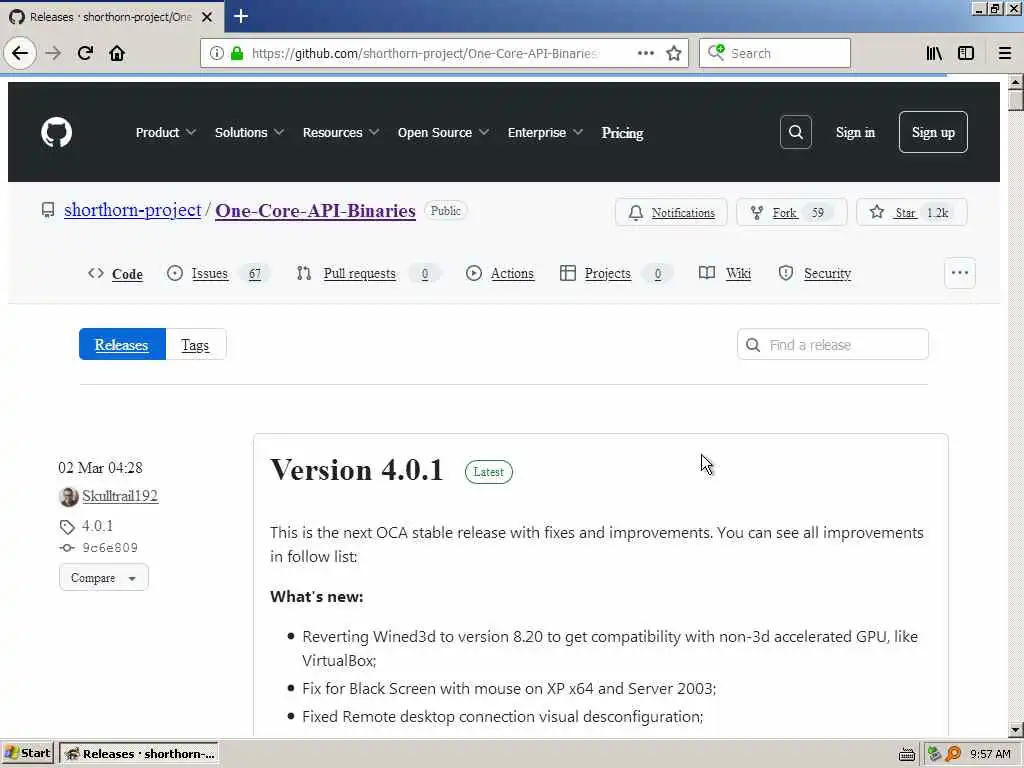Open the Library icon in the toolbar
This screenshot has width=1024, height=768.
tap(934, 53)
